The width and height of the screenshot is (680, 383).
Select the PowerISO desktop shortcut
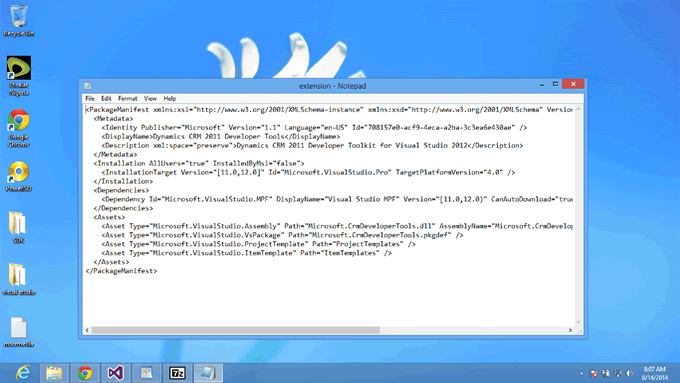tap(18, 176)
